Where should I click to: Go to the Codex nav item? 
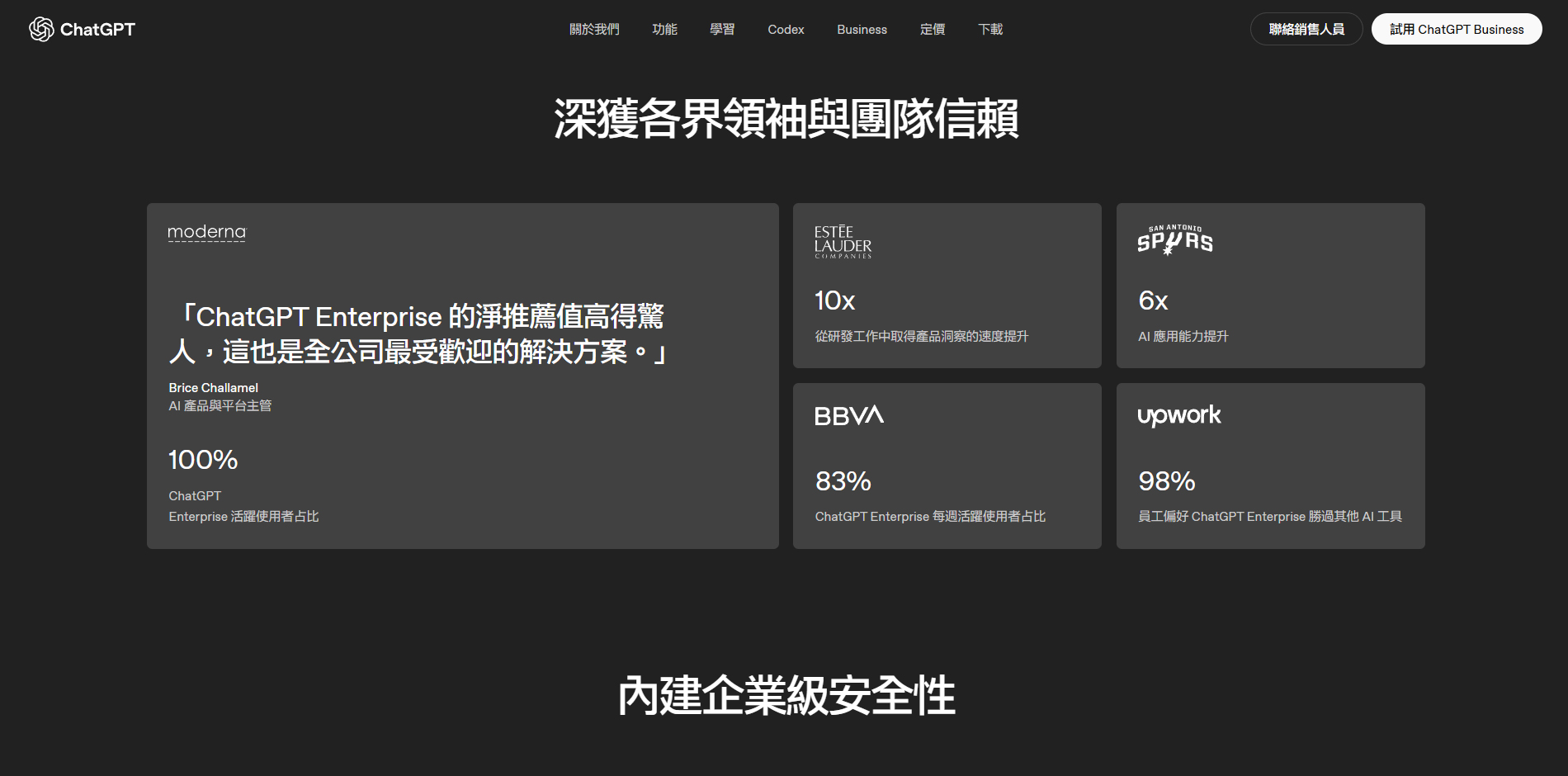point(786,30)
